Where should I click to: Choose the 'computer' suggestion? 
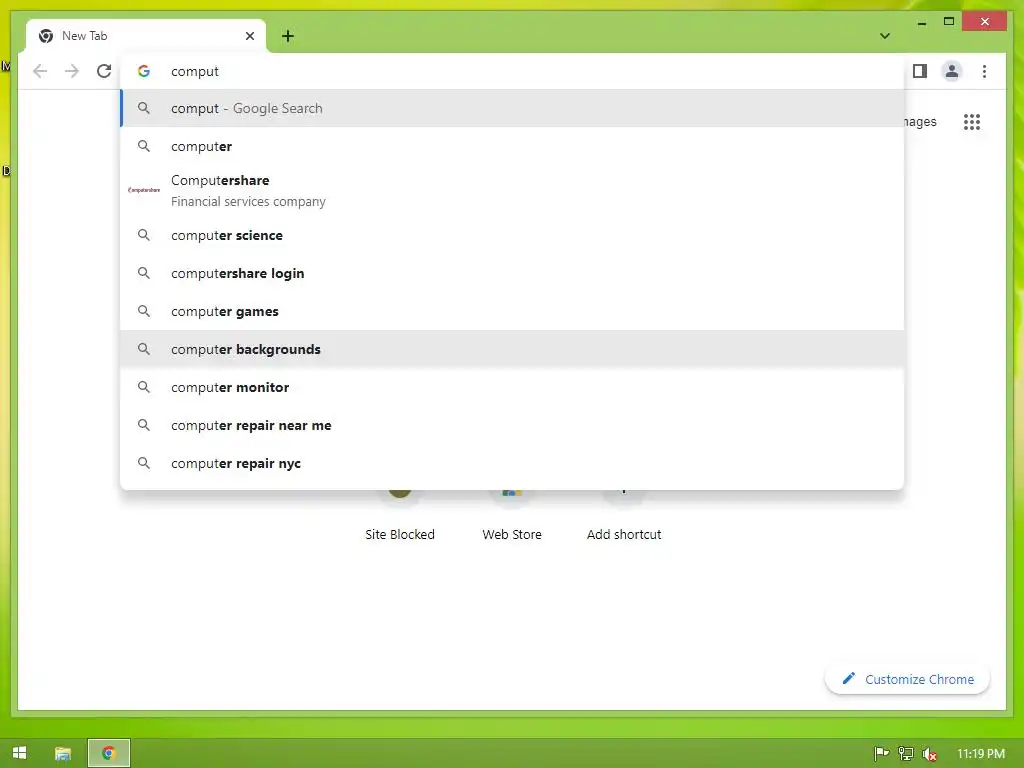pos(513,146)
